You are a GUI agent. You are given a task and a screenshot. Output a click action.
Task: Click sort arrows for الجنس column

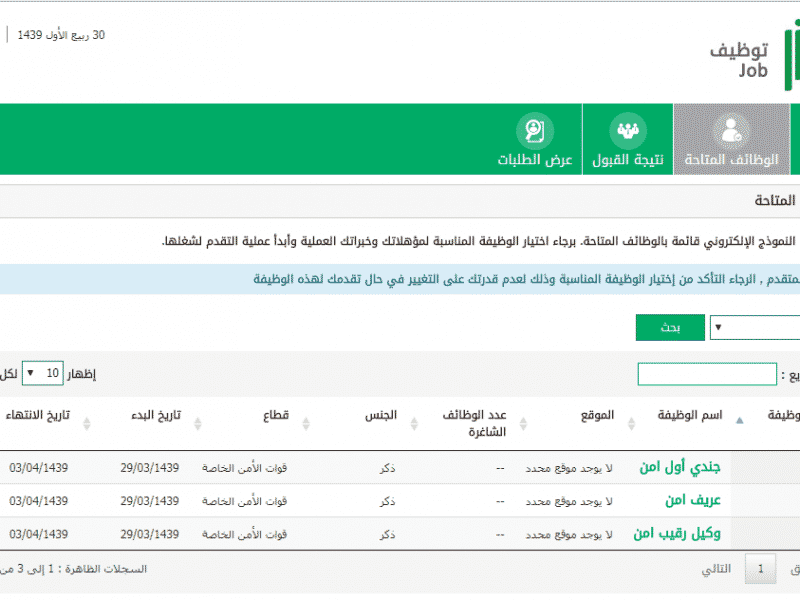point(306,423)
